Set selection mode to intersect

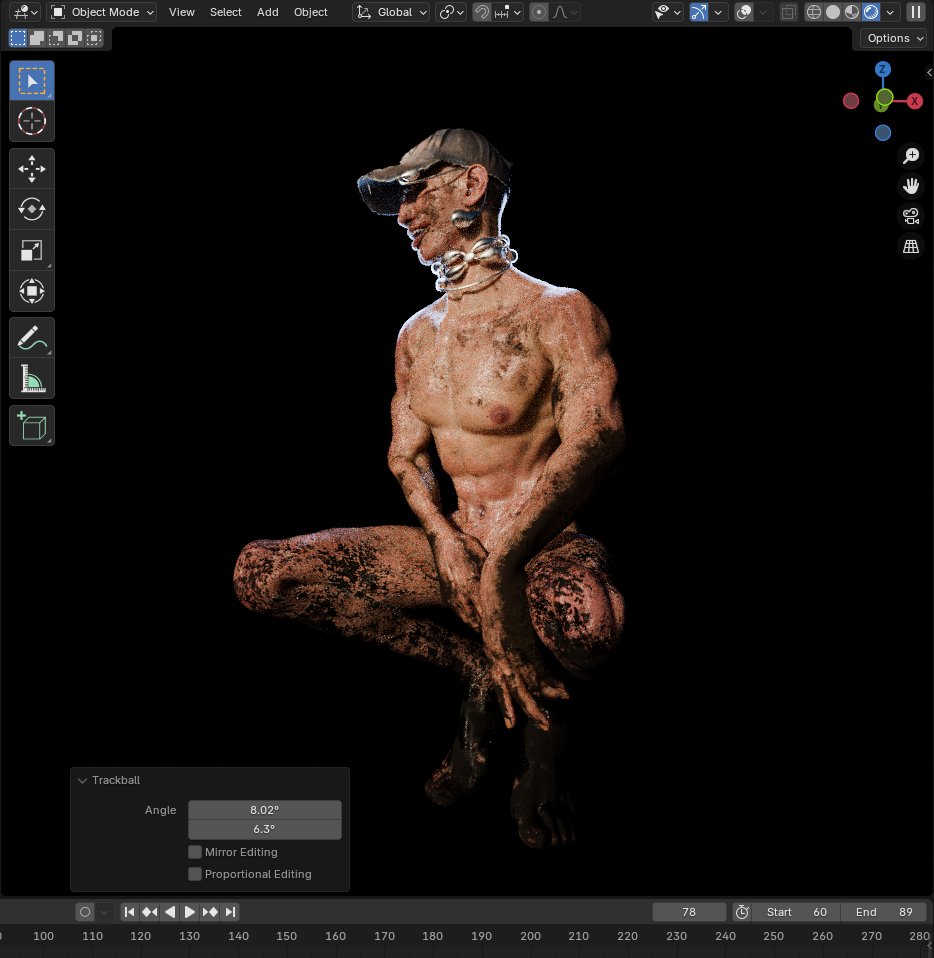[93, 38]
